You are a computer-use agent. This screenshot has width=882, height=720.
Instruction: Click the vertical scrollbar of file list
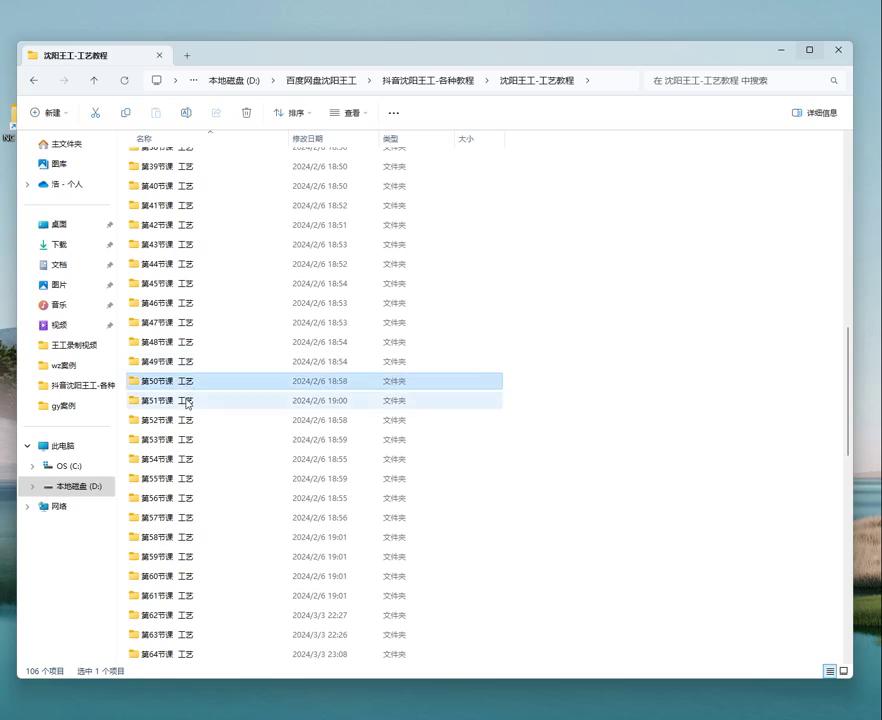(x=848, y=390)
